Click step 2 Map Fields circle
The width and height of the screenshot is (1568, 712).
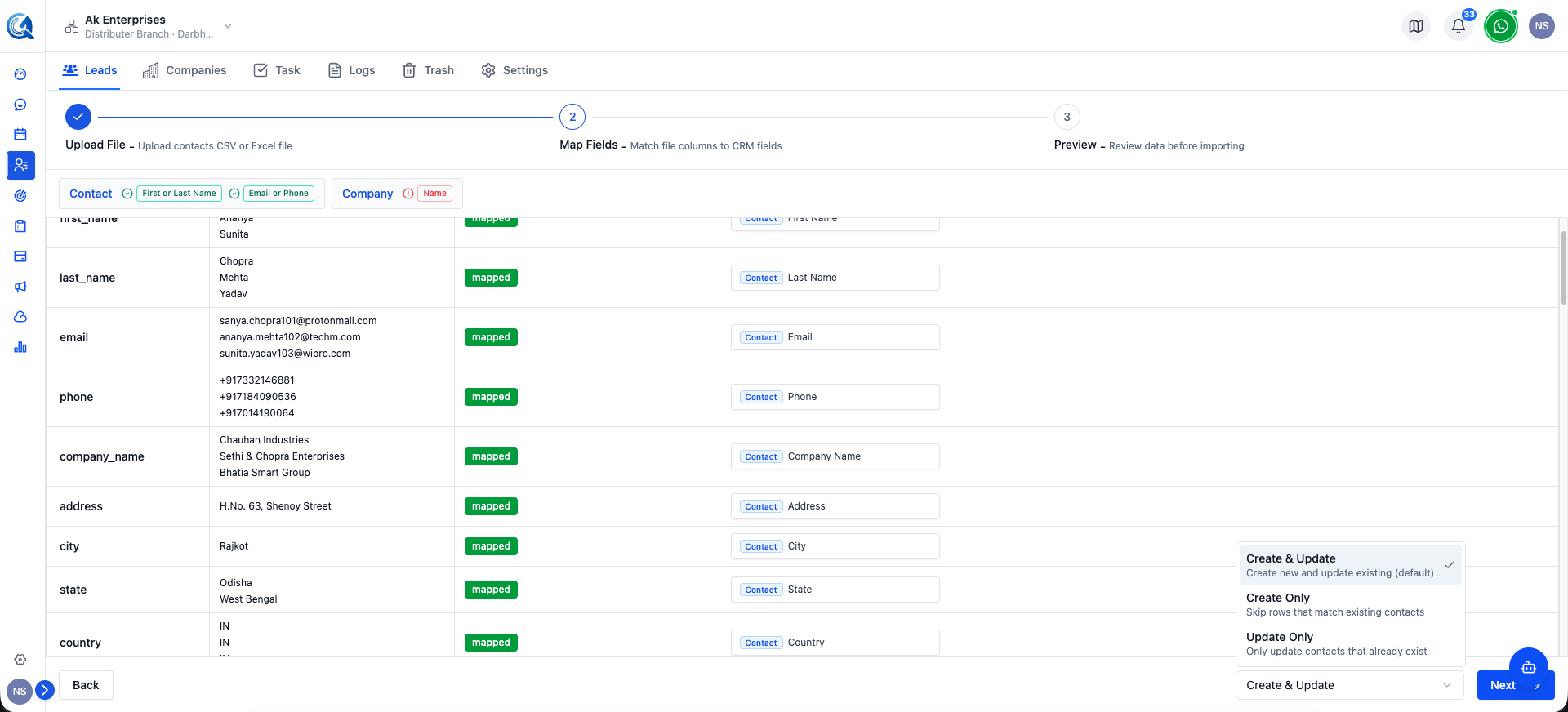coord(572,117)
